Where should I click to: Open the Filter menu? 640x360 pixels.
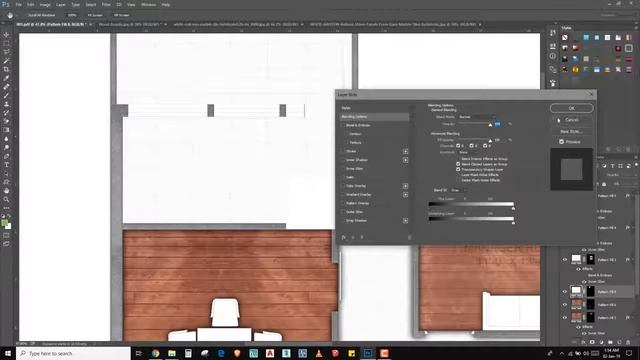(x=106, y=4)
